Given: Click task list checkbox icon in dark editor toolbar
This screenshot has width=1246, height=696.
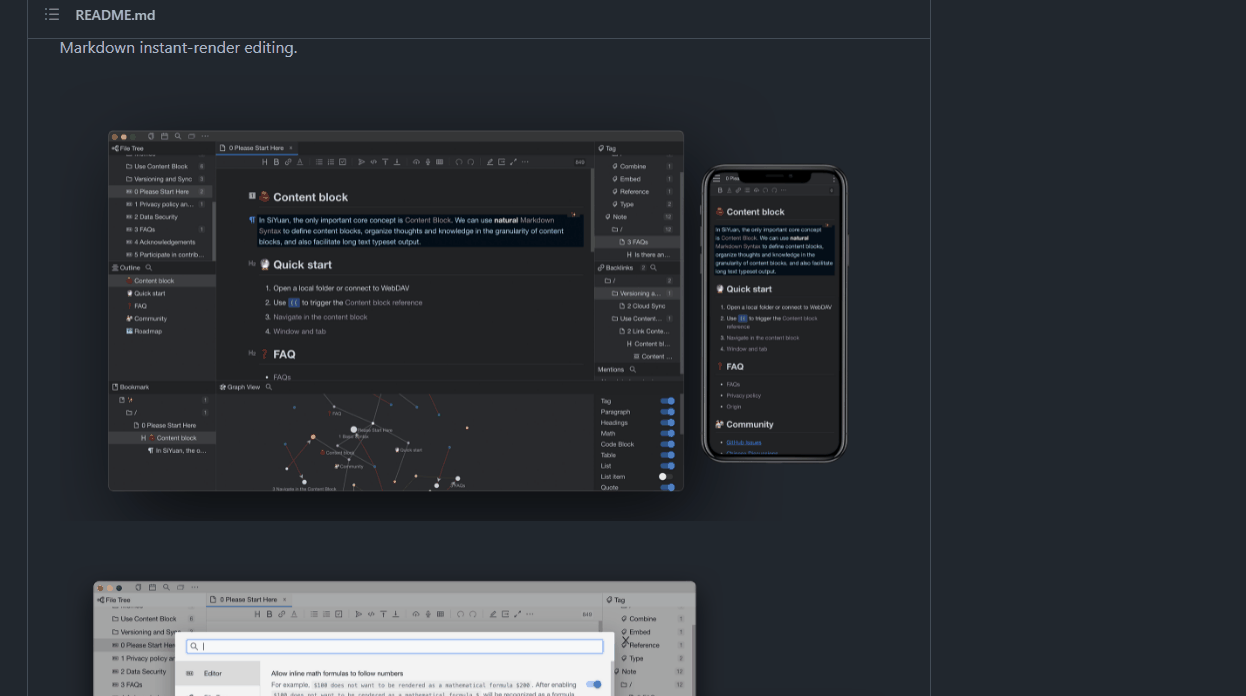Looking at the screenshot, I should click(342, 162).
